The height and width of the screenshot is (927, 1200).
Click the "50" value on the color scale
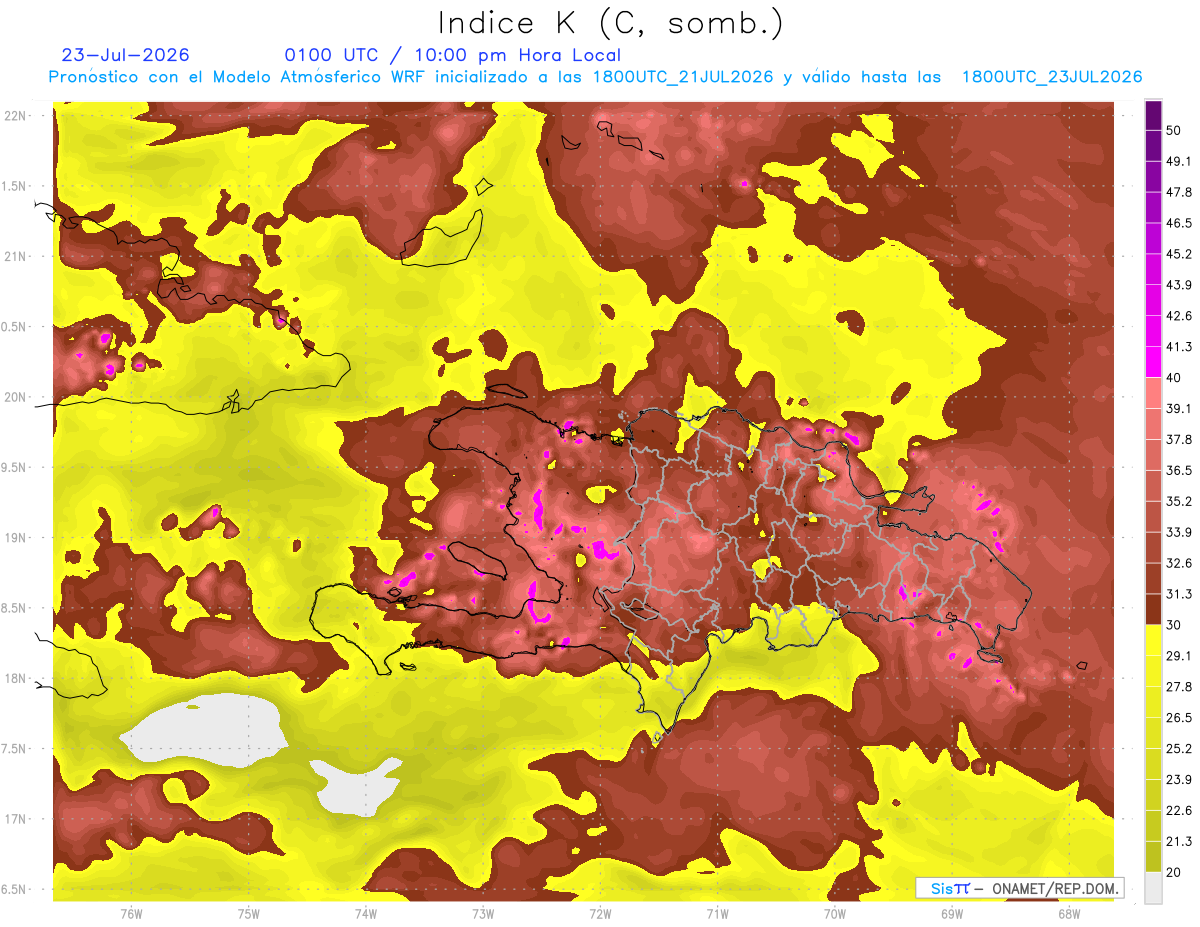click(1174, 131)
